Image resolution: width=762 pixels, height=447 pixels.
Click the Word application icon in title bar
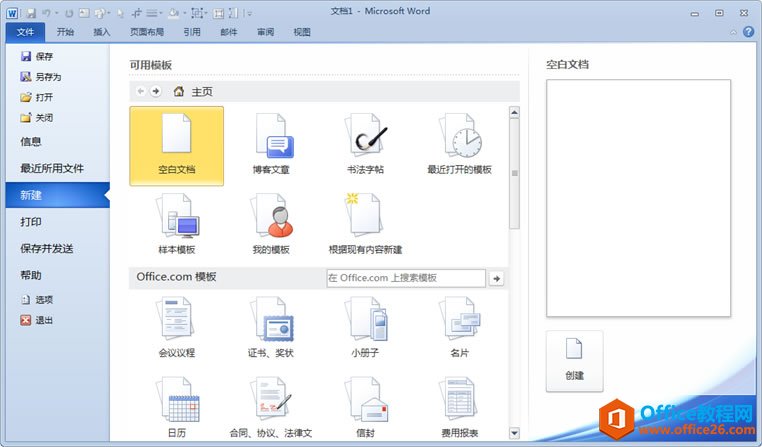pyautogui.click(x=12, y=13)
